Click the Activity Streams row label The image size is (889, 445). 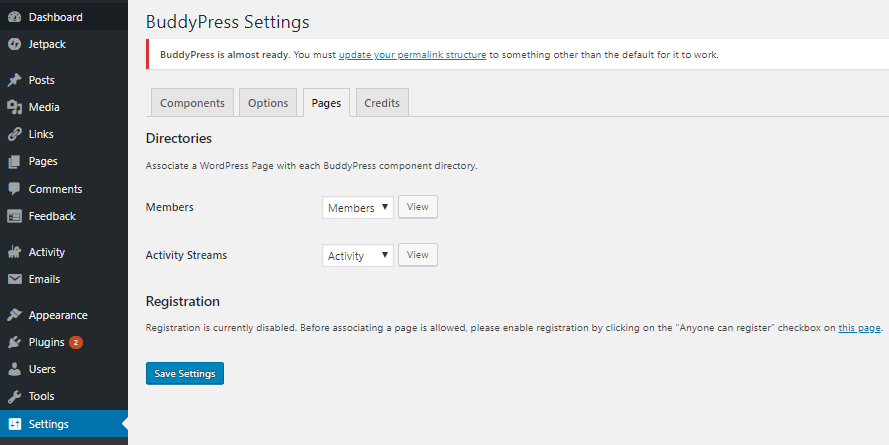point(186,255)
